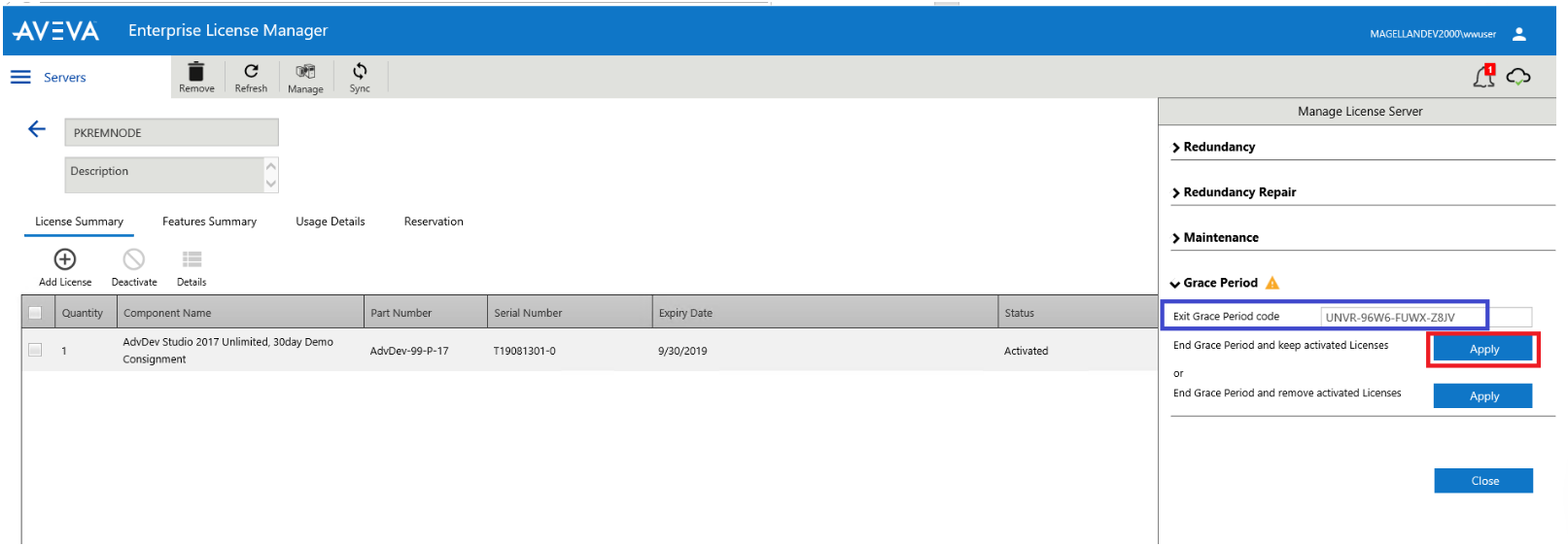1568x547 pixels.
Task: Open the user account profile icon
Action: click(x=1519, y=34)
